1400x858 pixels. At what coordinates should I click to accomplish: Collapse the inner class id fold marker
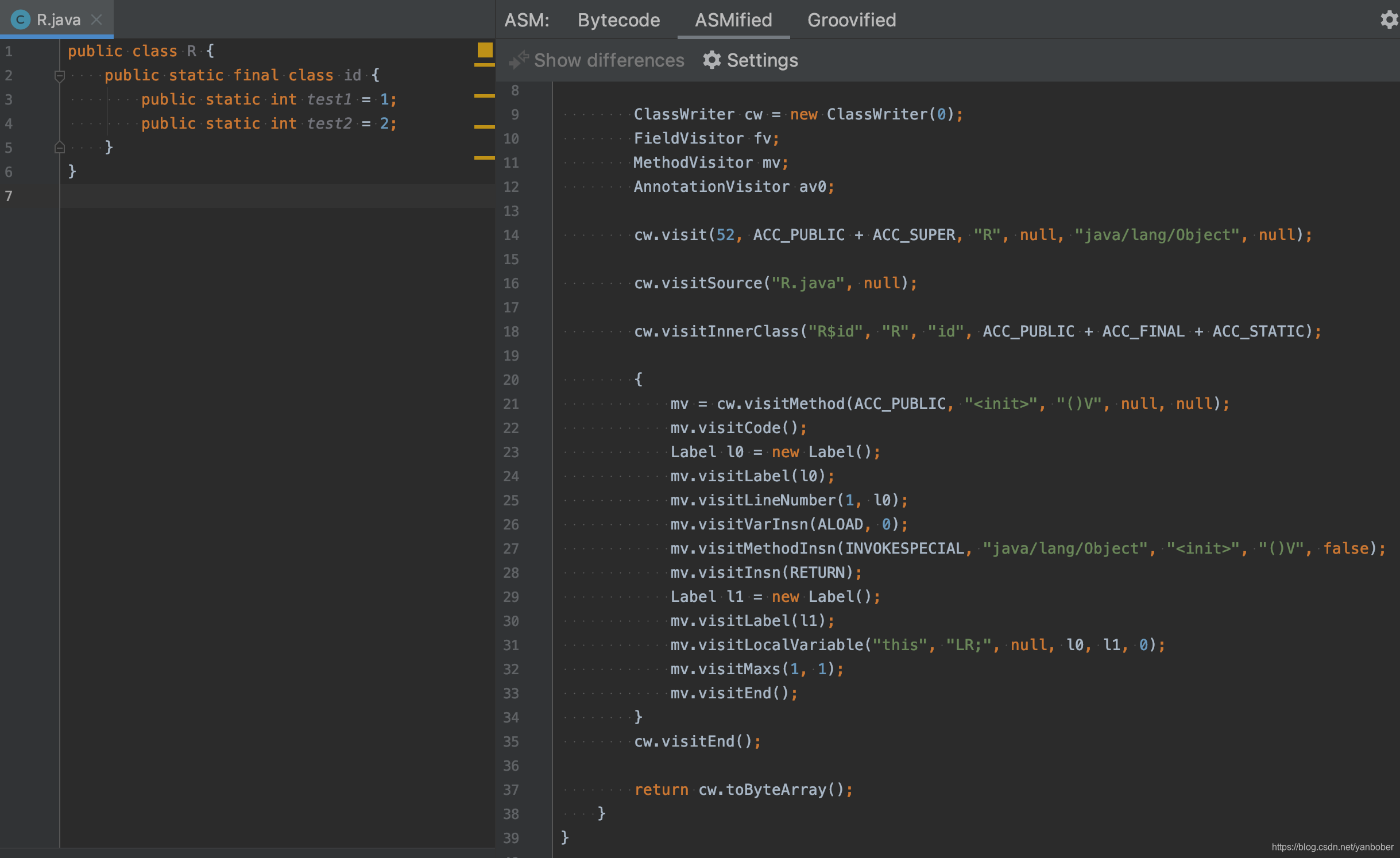(59, 75)
